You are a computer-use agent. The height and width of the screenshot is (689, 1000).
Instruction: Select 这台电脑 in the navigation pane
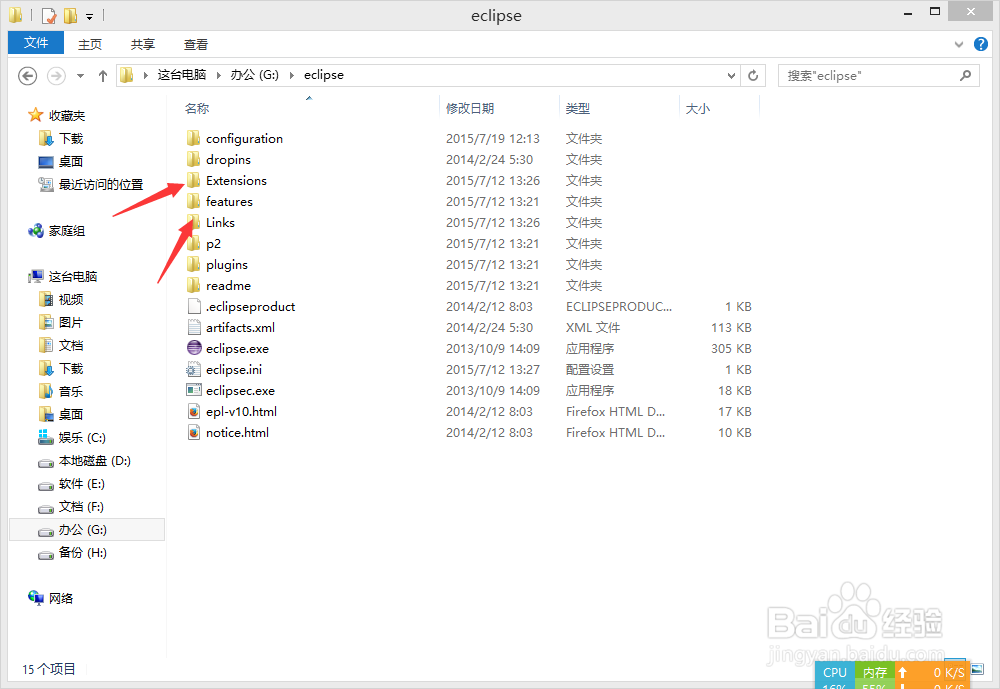(73, 276)
